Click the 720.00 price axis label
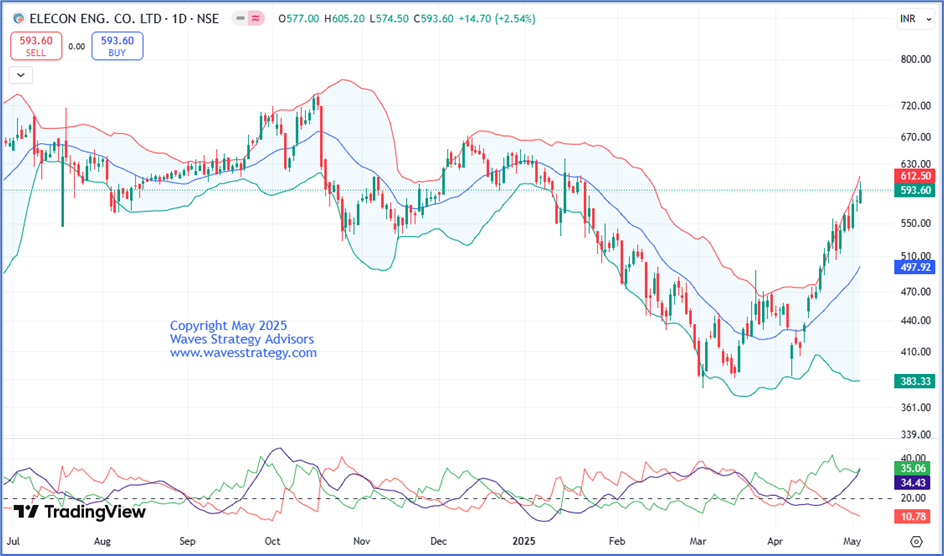 point(916,106)
